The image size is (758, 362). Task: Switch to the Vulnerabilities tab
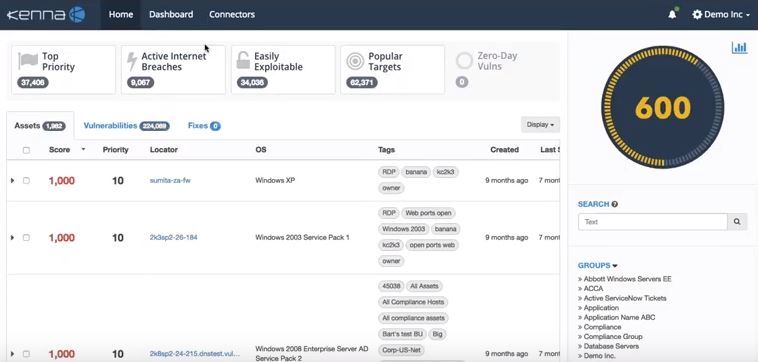coord(126,126)
